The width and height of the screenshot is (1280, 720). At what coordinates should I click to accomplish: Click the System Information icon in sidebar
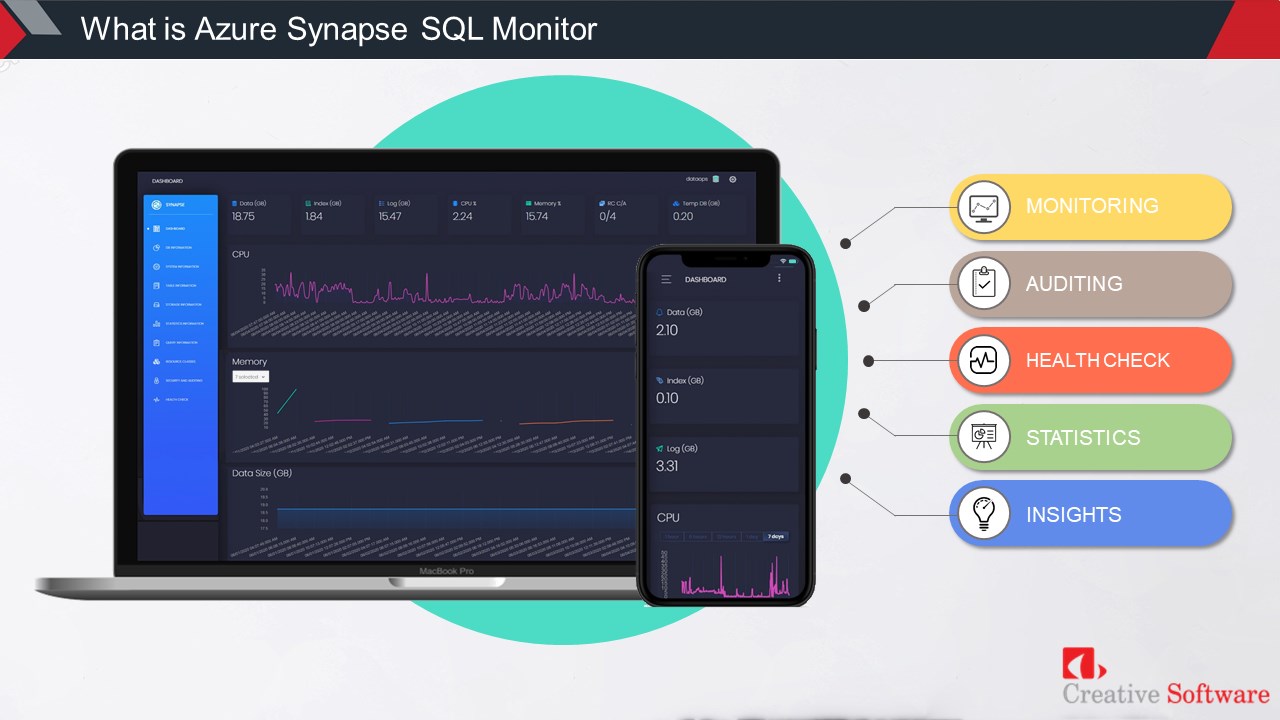point(156,266)
